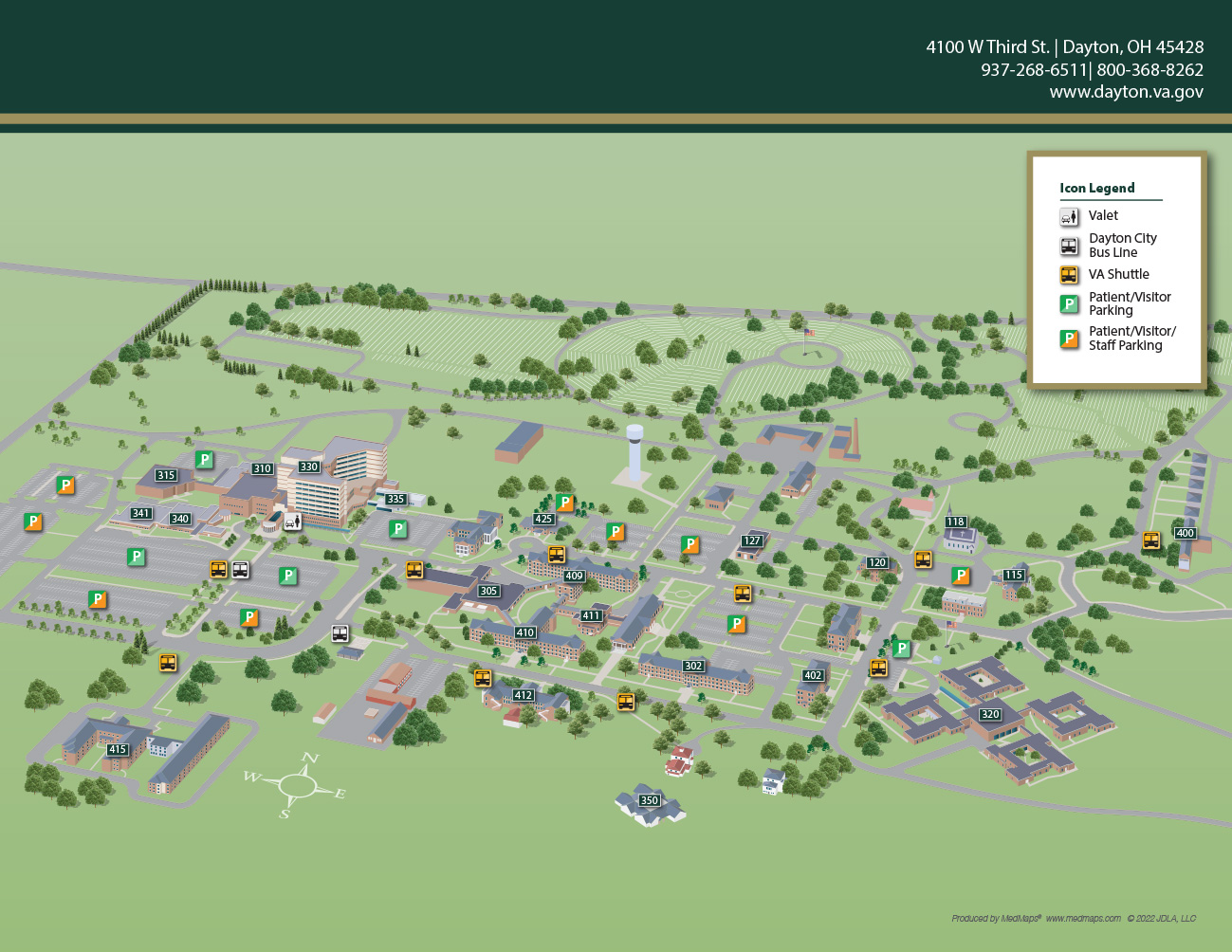Click the Icon Legend heading

point(1097,188)
